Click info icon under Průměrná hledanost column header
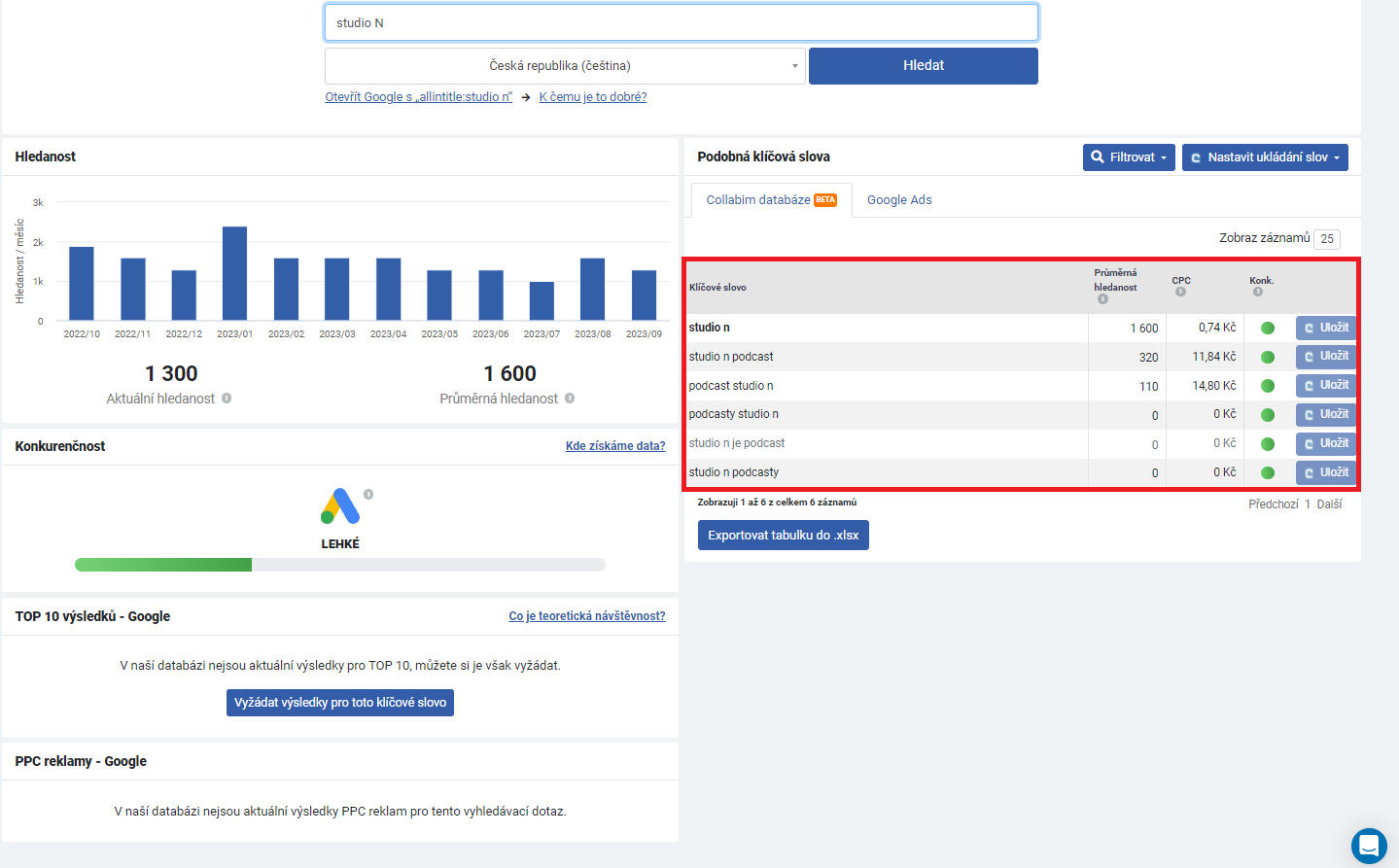1399x868 pixels. pos(1102,299)
